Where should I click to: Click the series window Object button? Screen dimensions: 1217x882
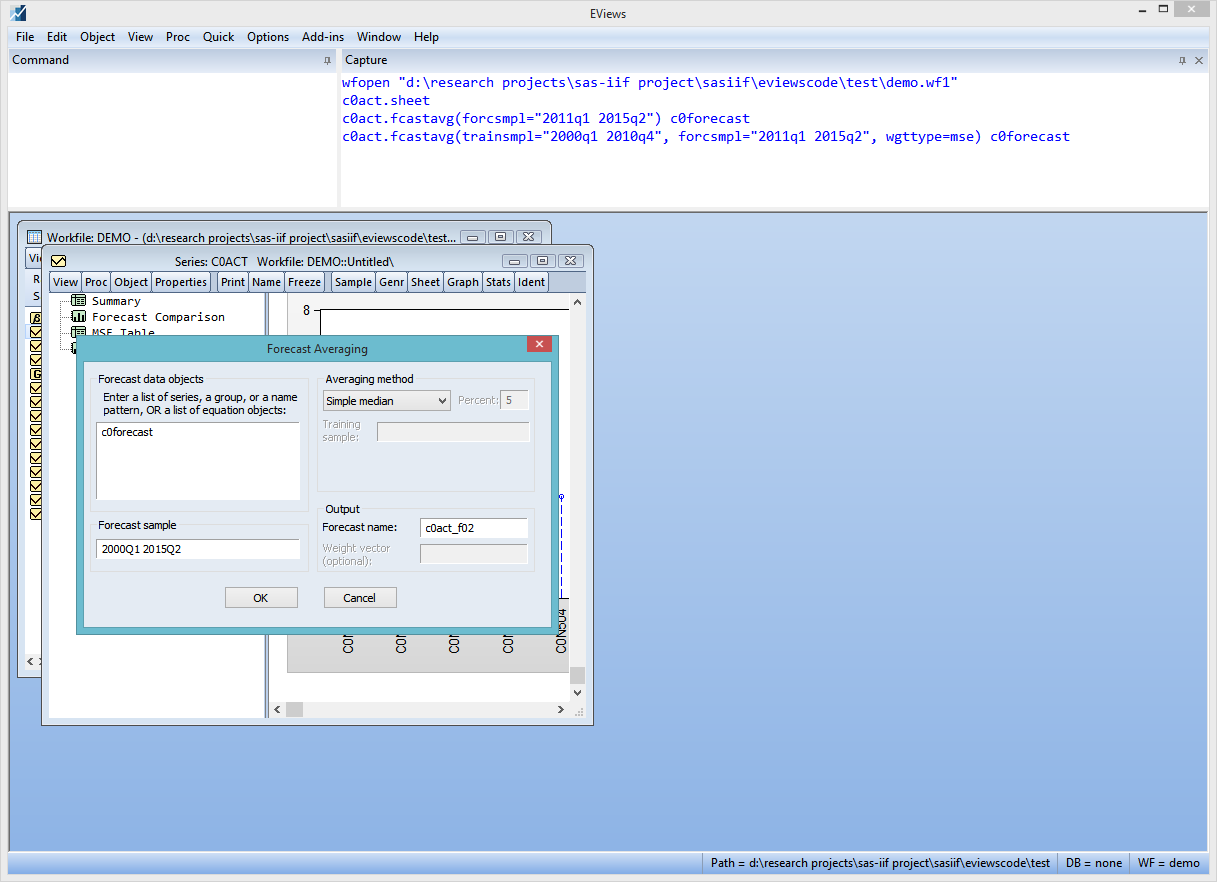pyautogui.click(x=131, y=282)
